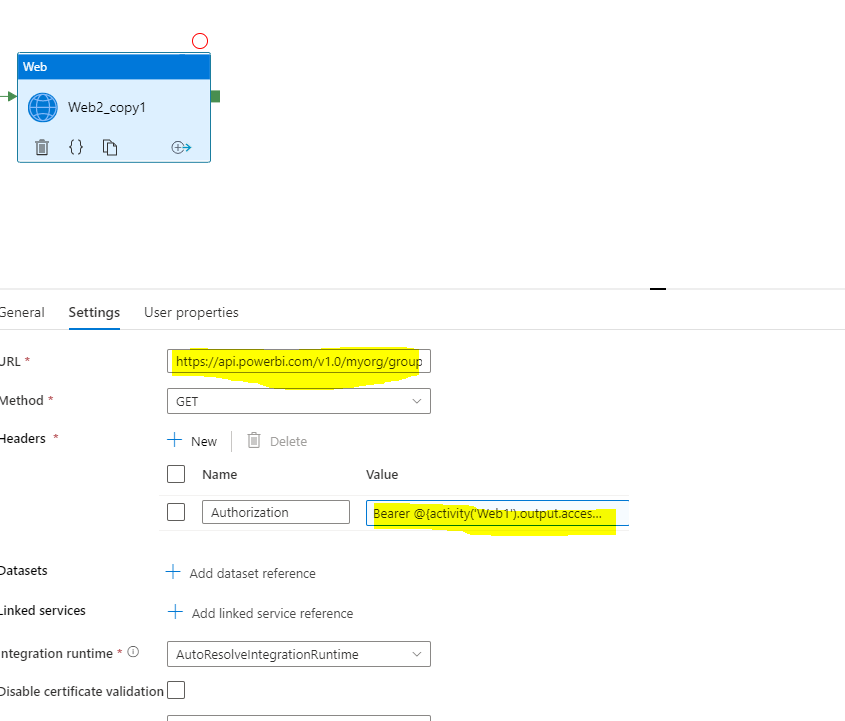Open the info tooltip beside Integration runtime

click(x=132, y=652)
